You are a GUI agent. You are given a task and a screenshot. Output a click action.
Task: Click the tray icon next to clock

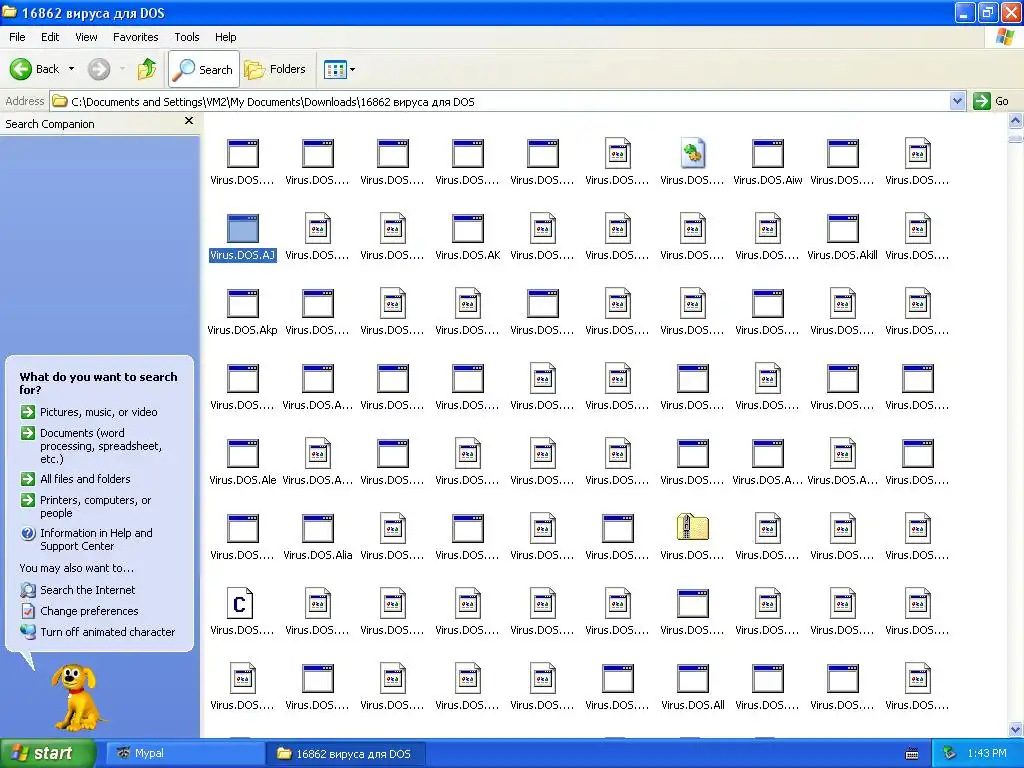point(950,754)
